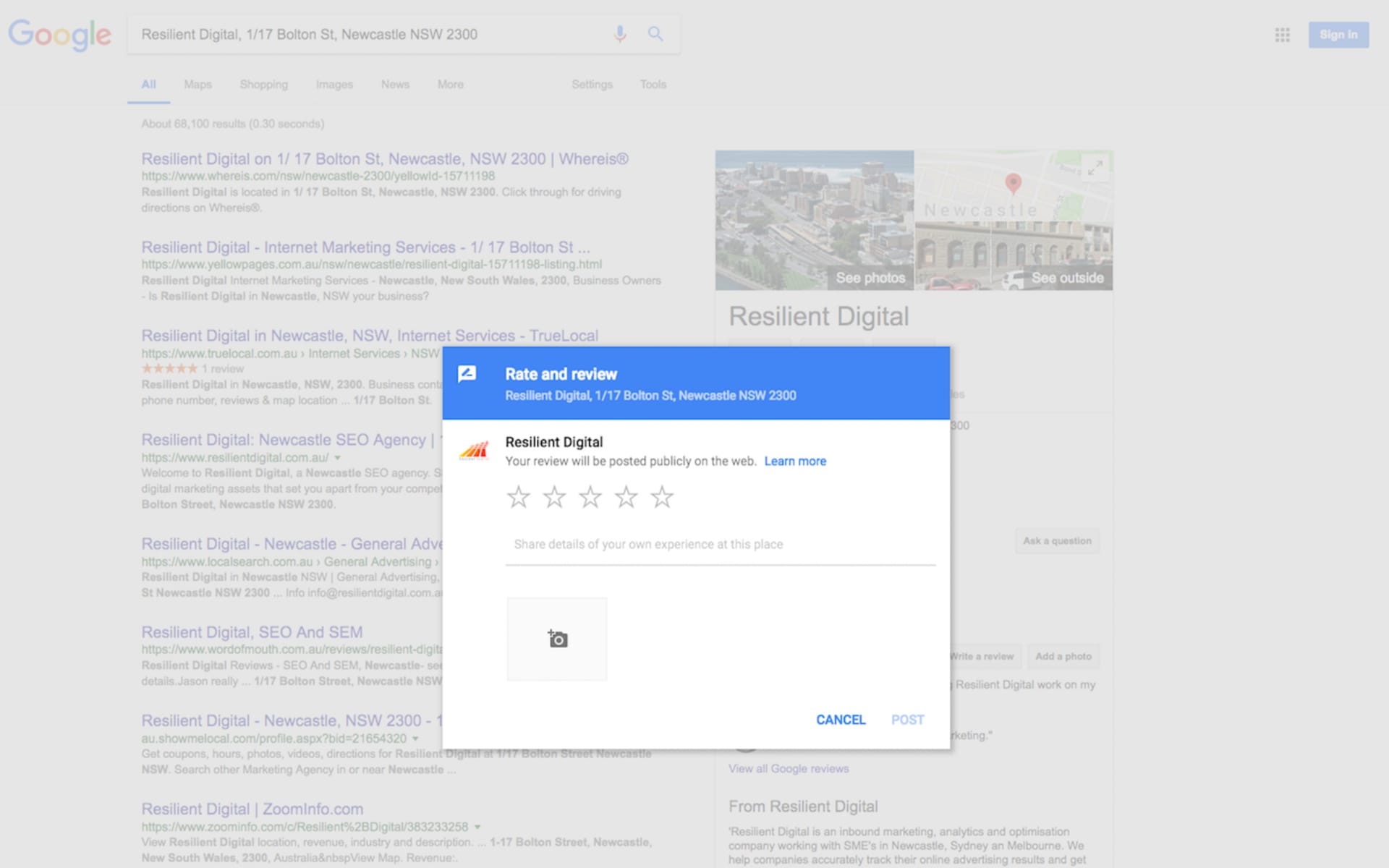Cancel the review dialog
The height and width of the screenshot is (868, 1389).
pyautogui.click(x=841, y=720)
